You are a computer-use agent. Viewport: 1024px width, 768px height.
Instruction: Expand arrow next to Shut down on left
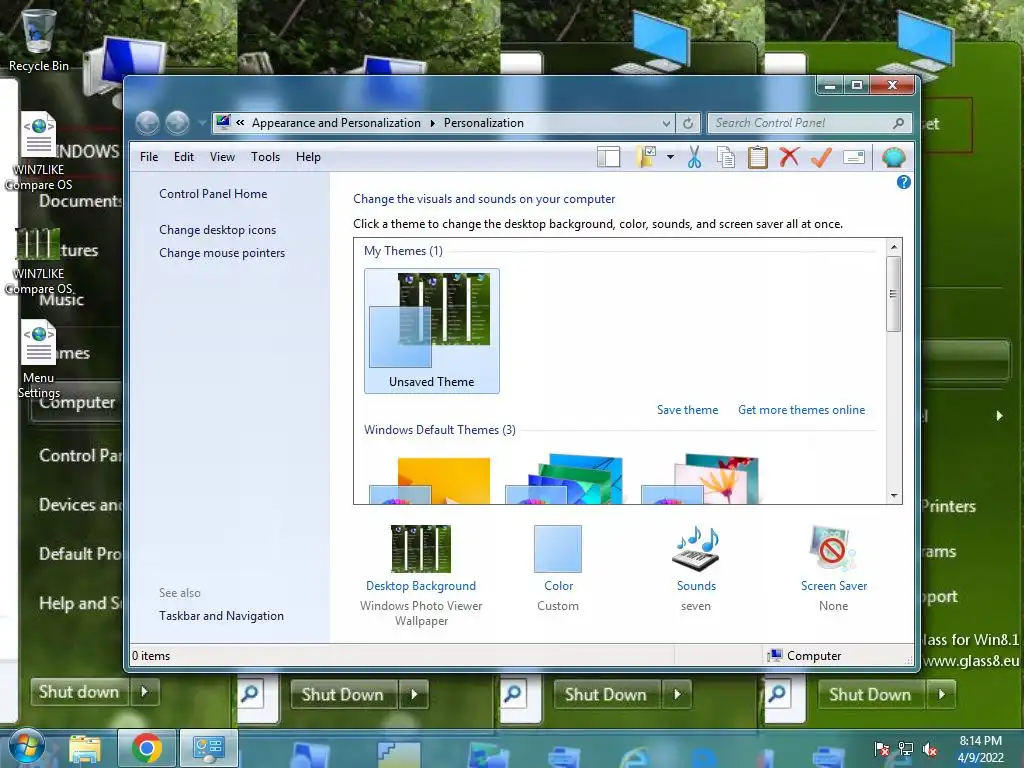click(145, 691)
